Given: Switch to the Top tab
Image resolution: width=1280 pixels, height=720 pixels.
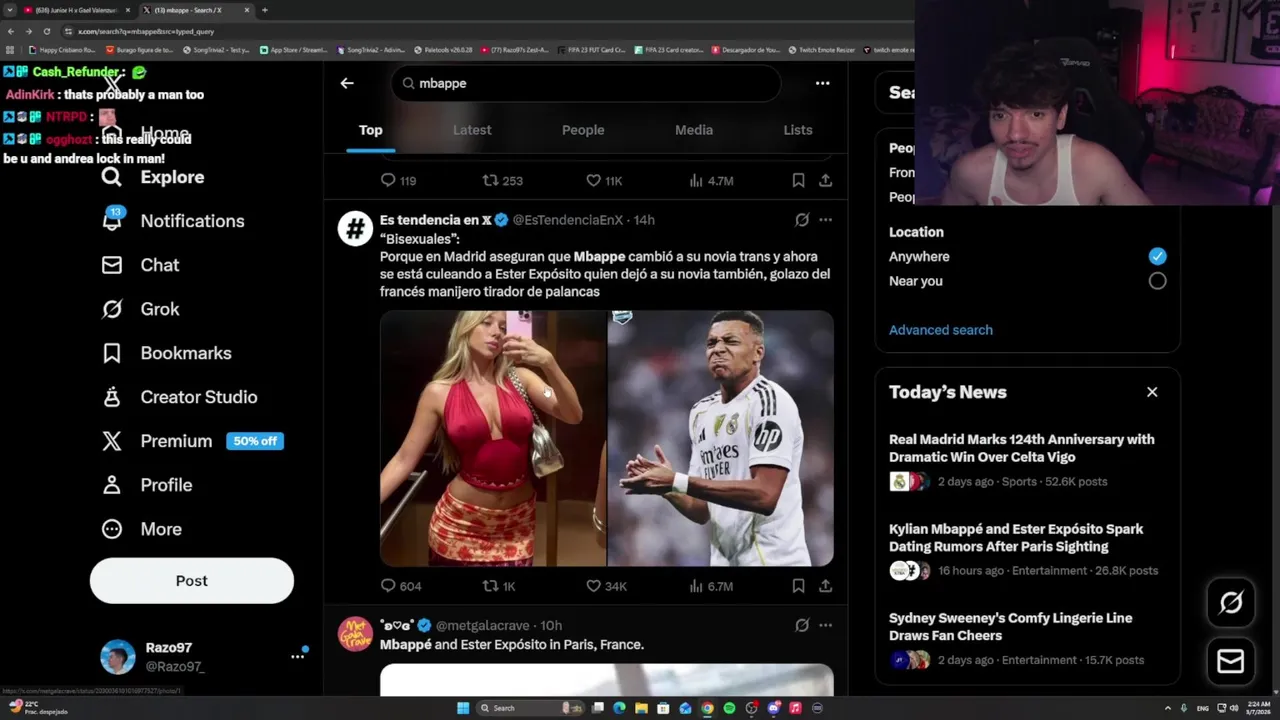Looking at the screenshot, I should (x=370, y=130).
